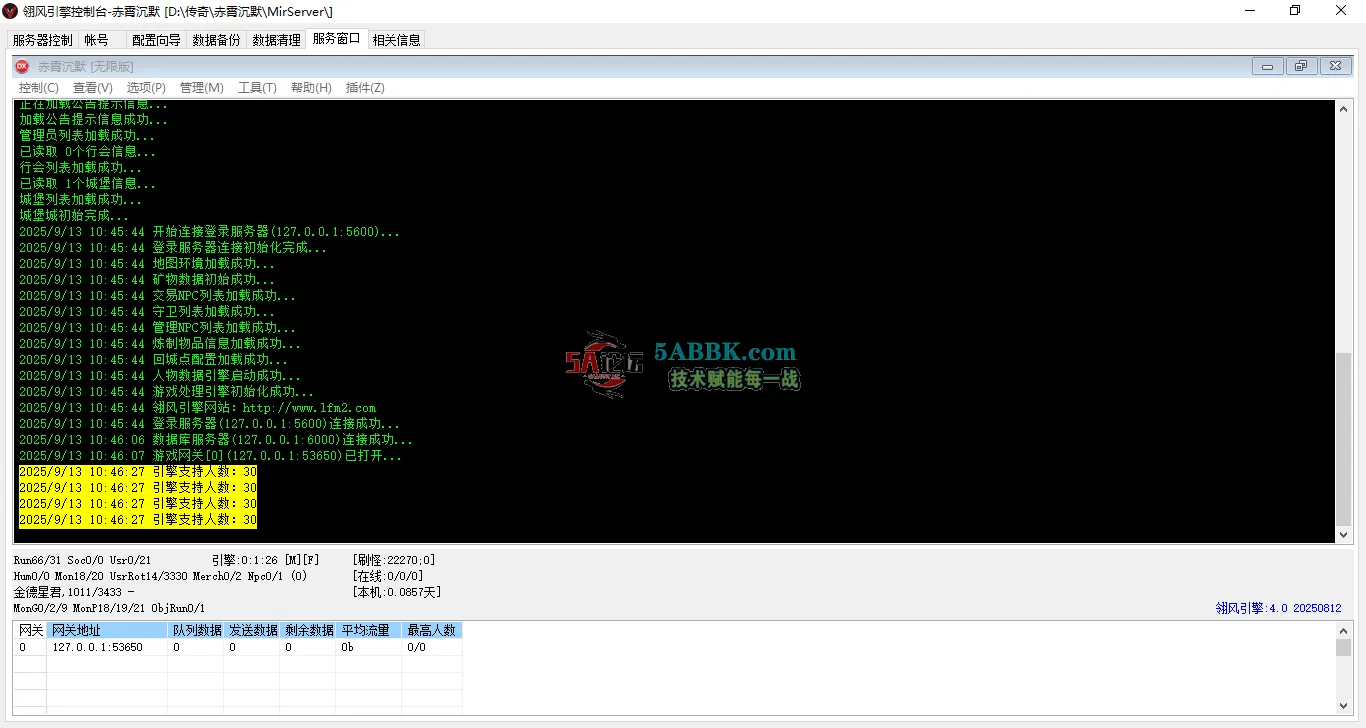Viewport: 1366px width, 728px height.
Task: Open the 数据清理 tab
Action: coord(277,40)
